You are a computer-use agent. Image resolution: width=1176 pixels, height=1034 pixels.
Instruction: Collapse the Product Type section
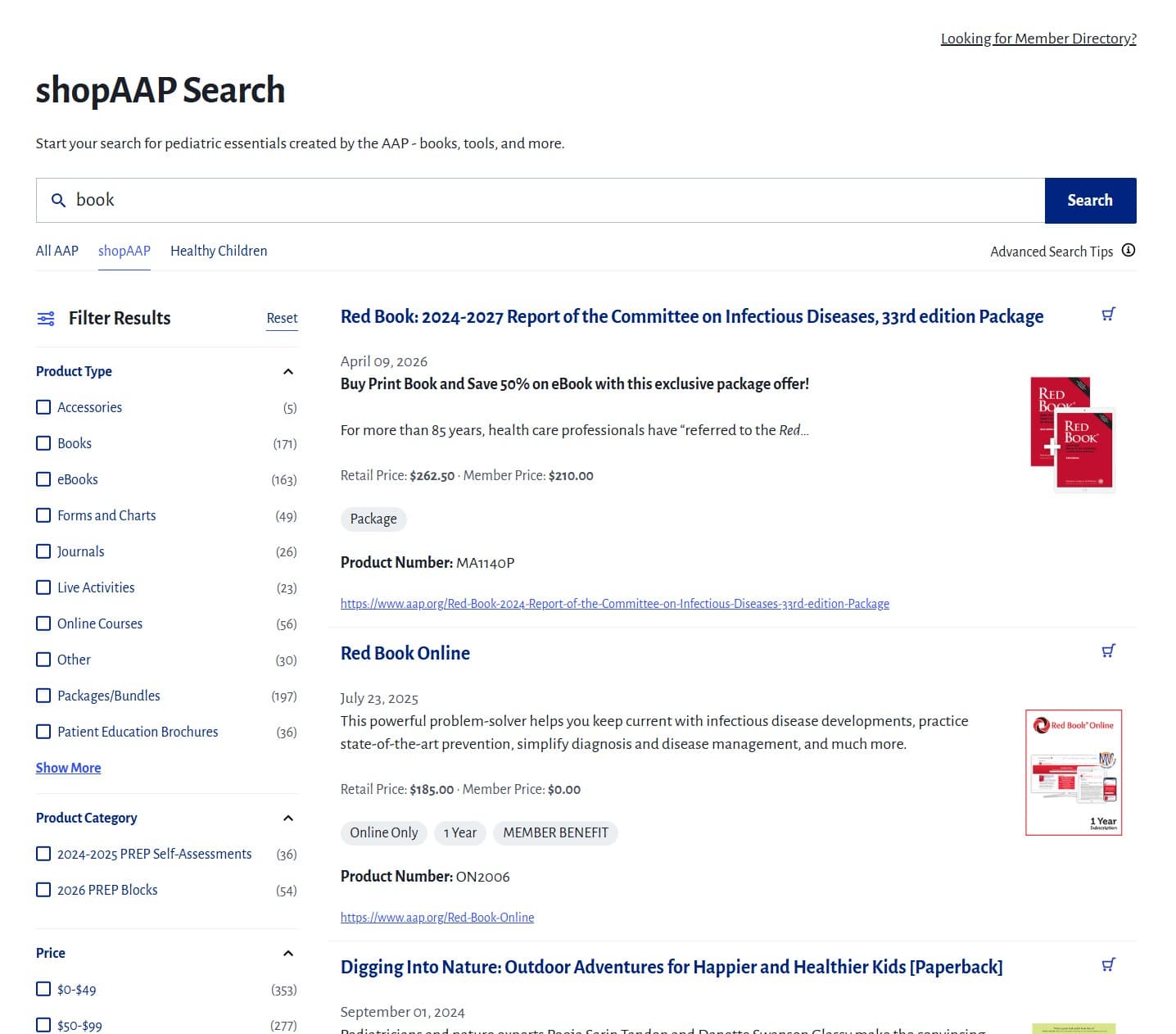pos(288,372)
